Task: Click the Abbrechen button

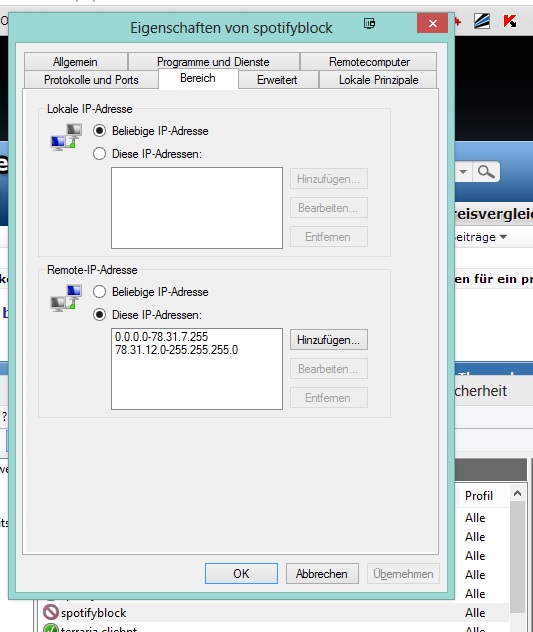Action: [x=322, y=574]
